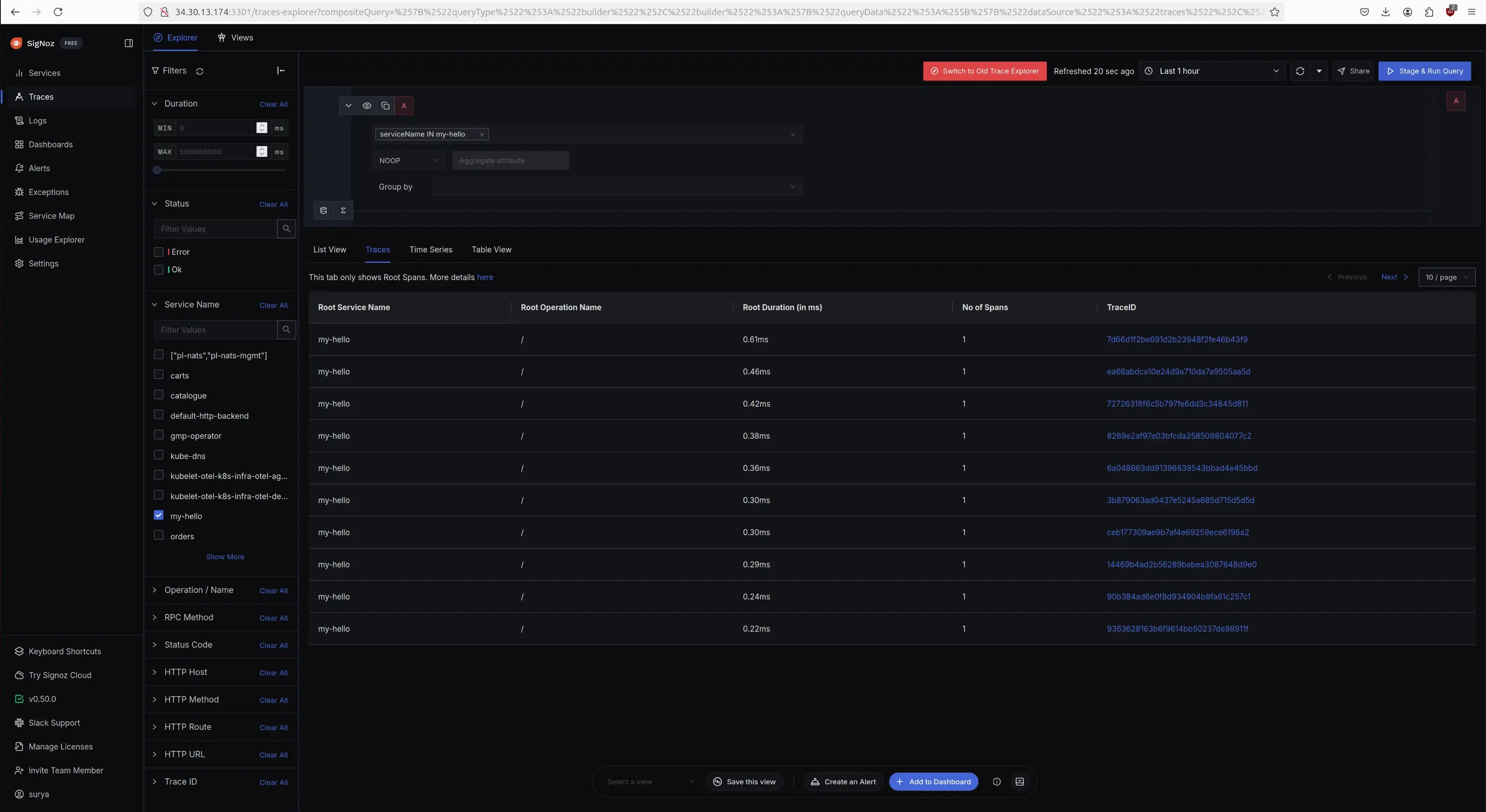Click the refresh data icon button

coord(1300,71)
